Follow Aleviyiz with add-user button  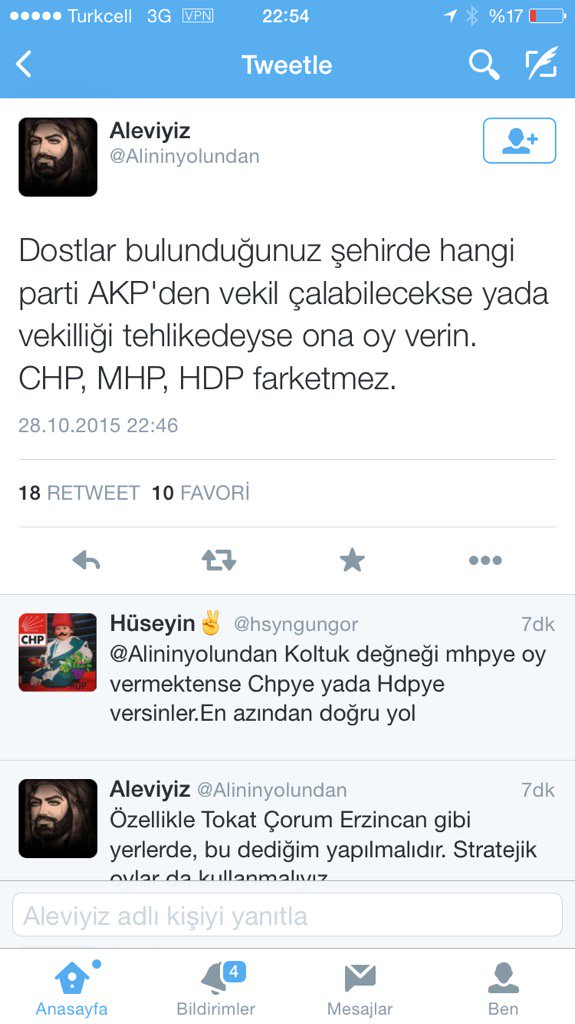[x=519, y=140]
